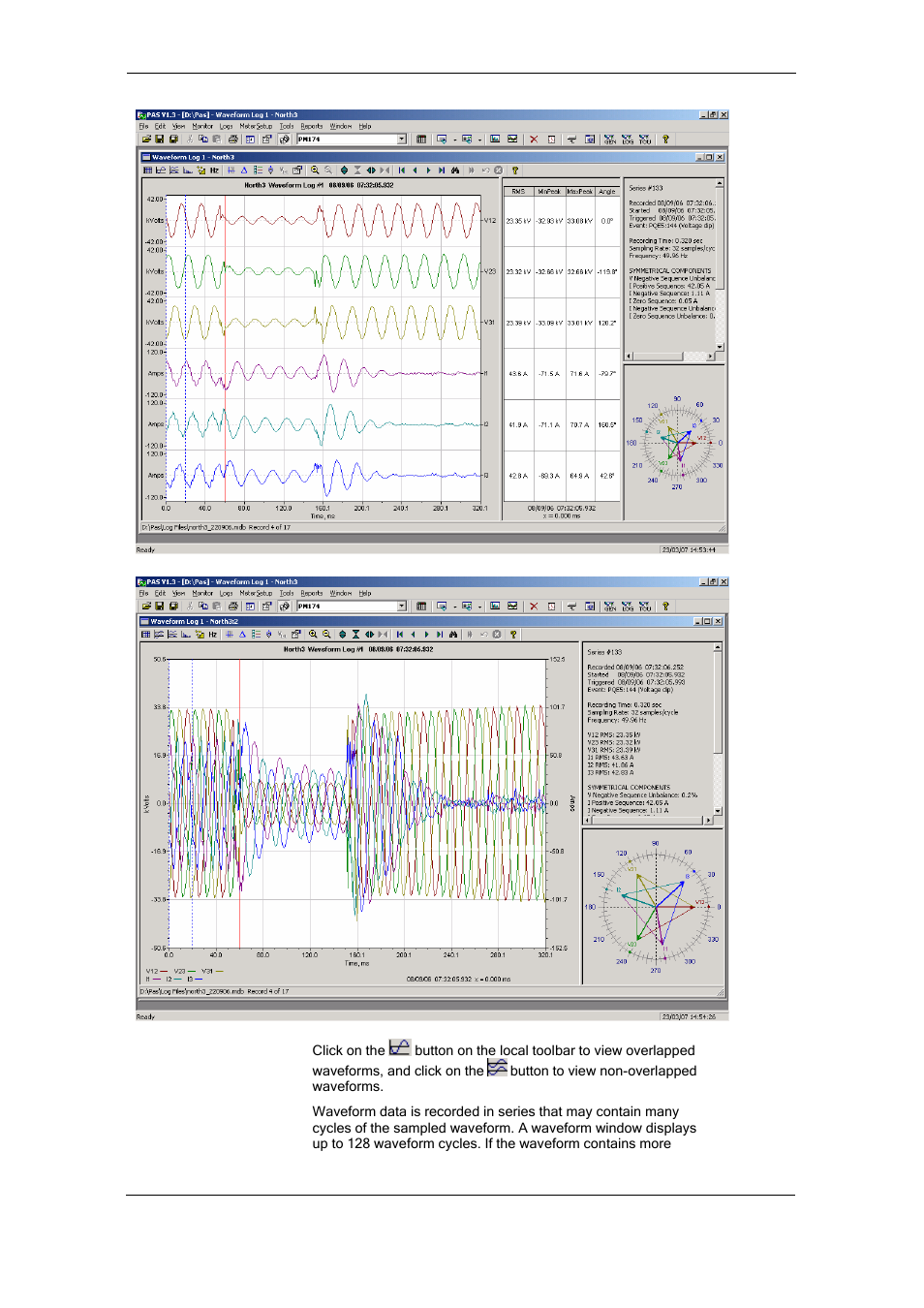Click I3 legend entry in North3t2 window
Image resolution: width=924 pixels, height=1308 pixels.
tap(195, 980)
